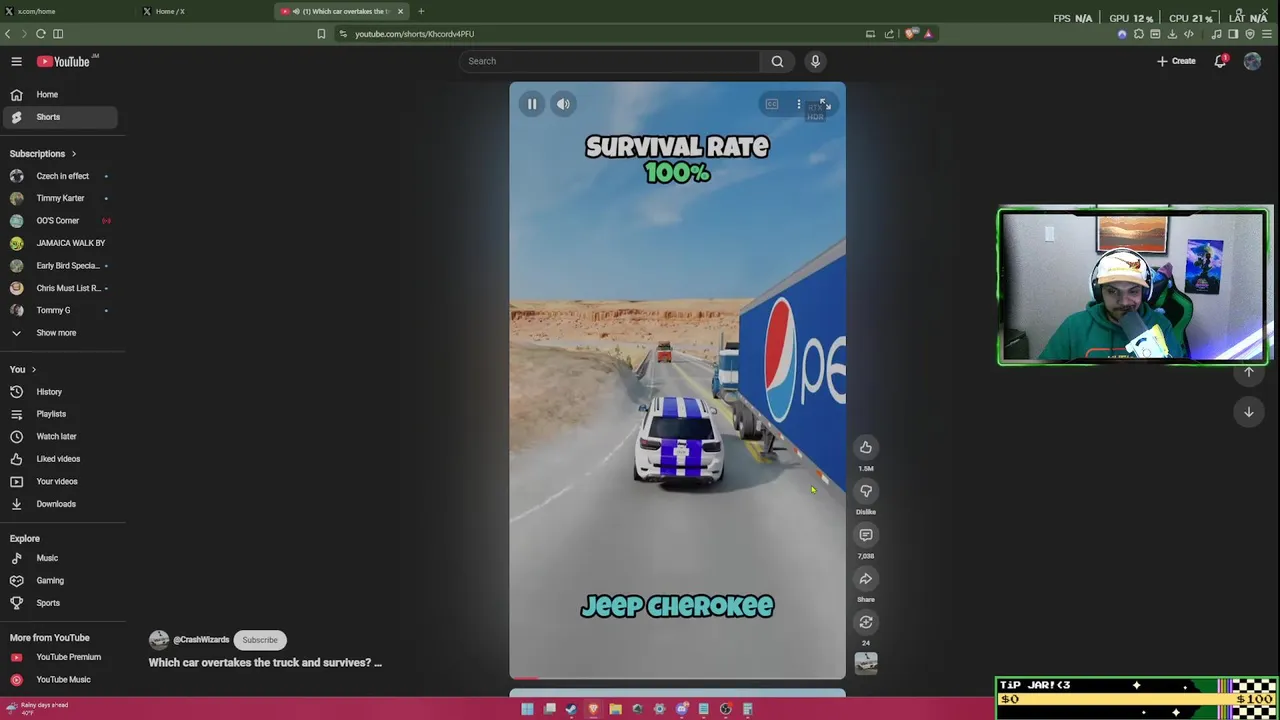This screenshot has height=720, width=1280.
Task: Mute the Shorts video volume
Action: click(x=564, y=104)
